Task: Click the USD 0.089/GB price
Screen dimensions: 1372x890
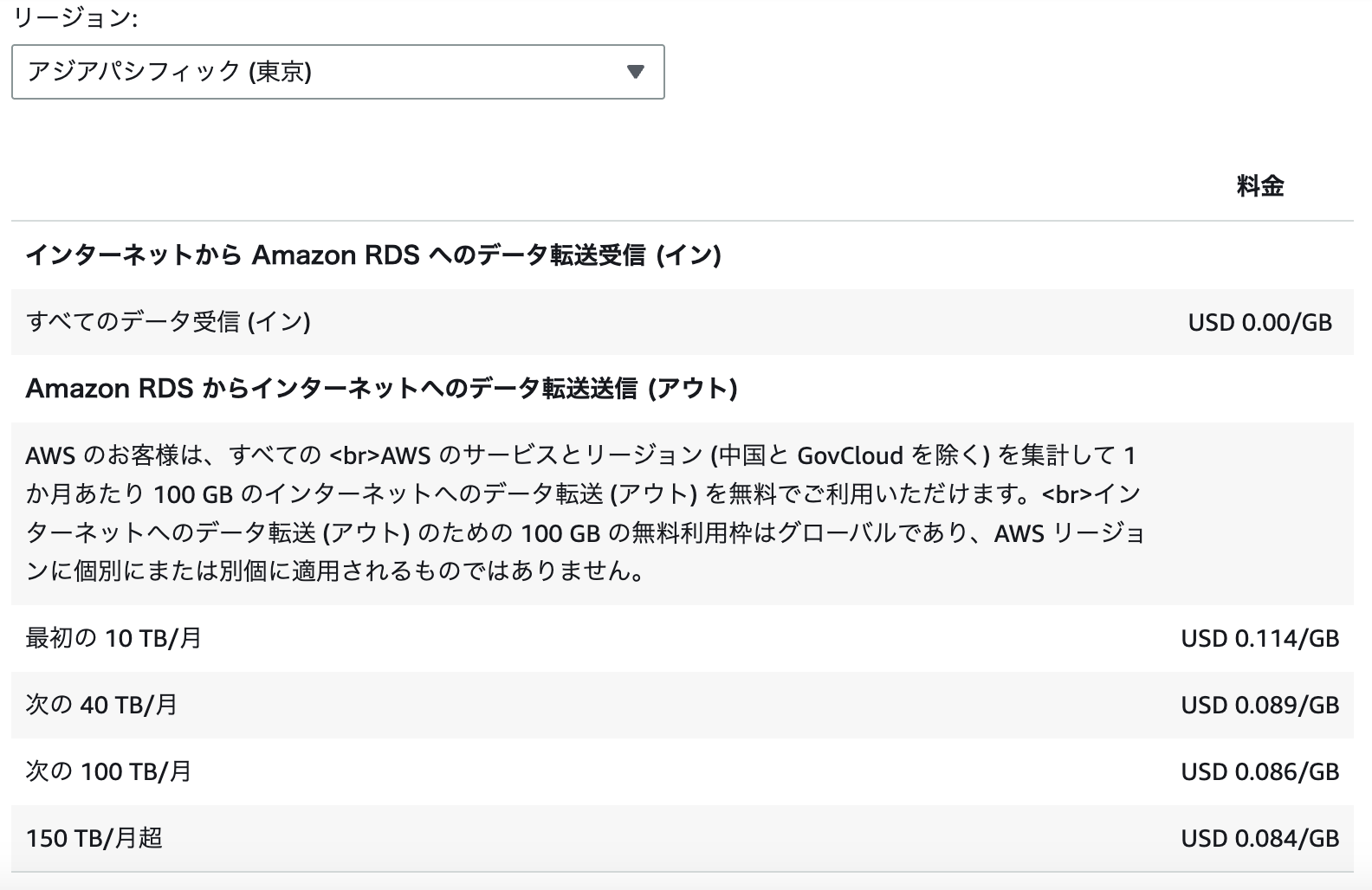Action: (1260, 706)
